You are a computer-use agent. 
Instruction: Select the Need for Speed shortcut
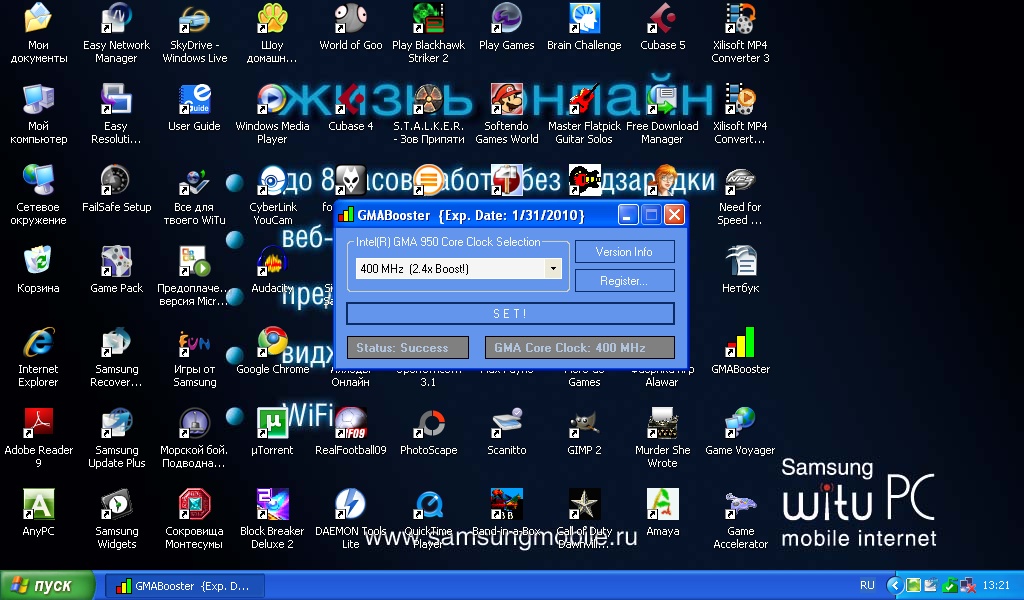point(741,180)
